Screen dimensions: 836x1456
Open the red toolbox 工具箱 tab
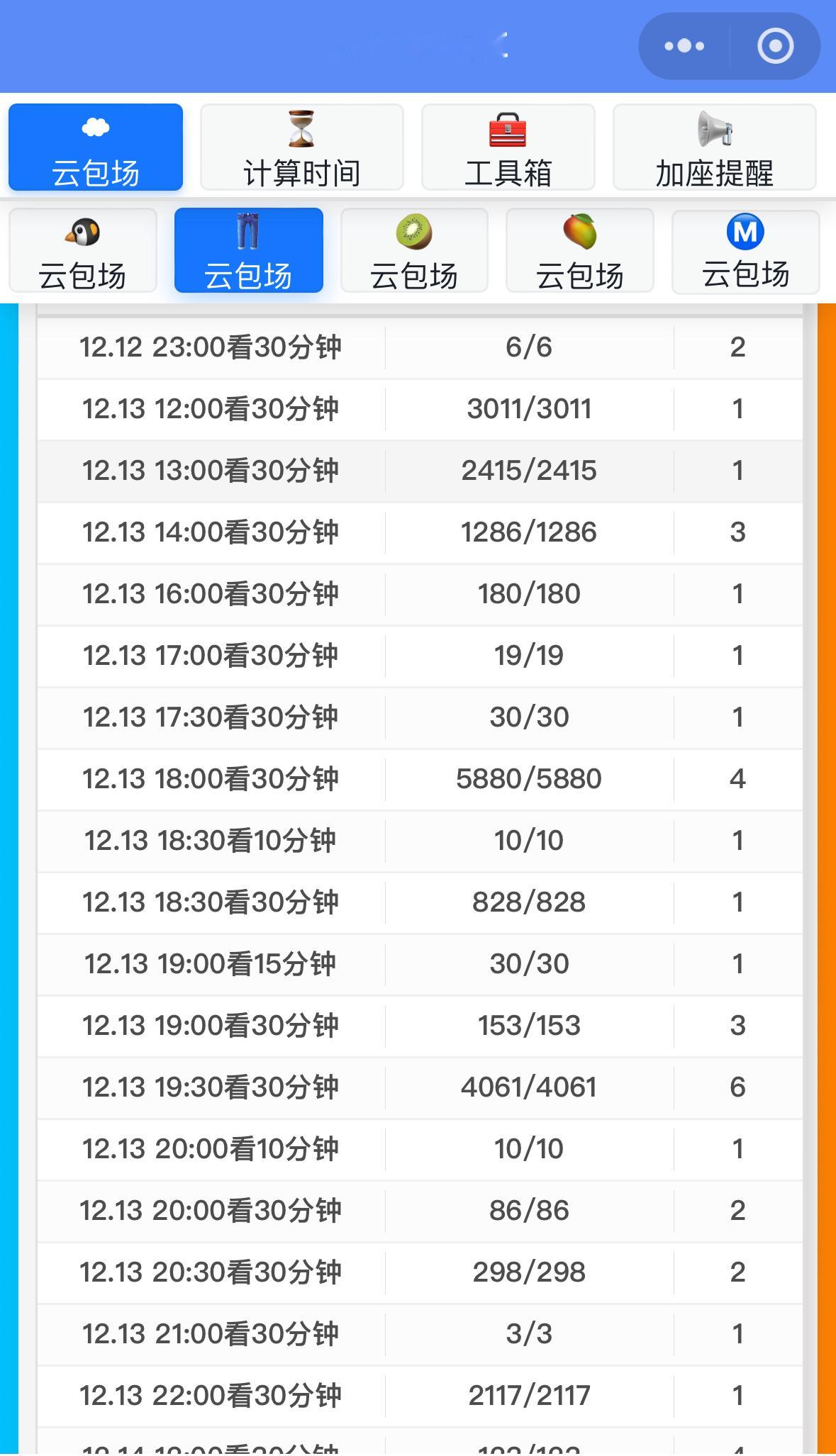[508, 147]
